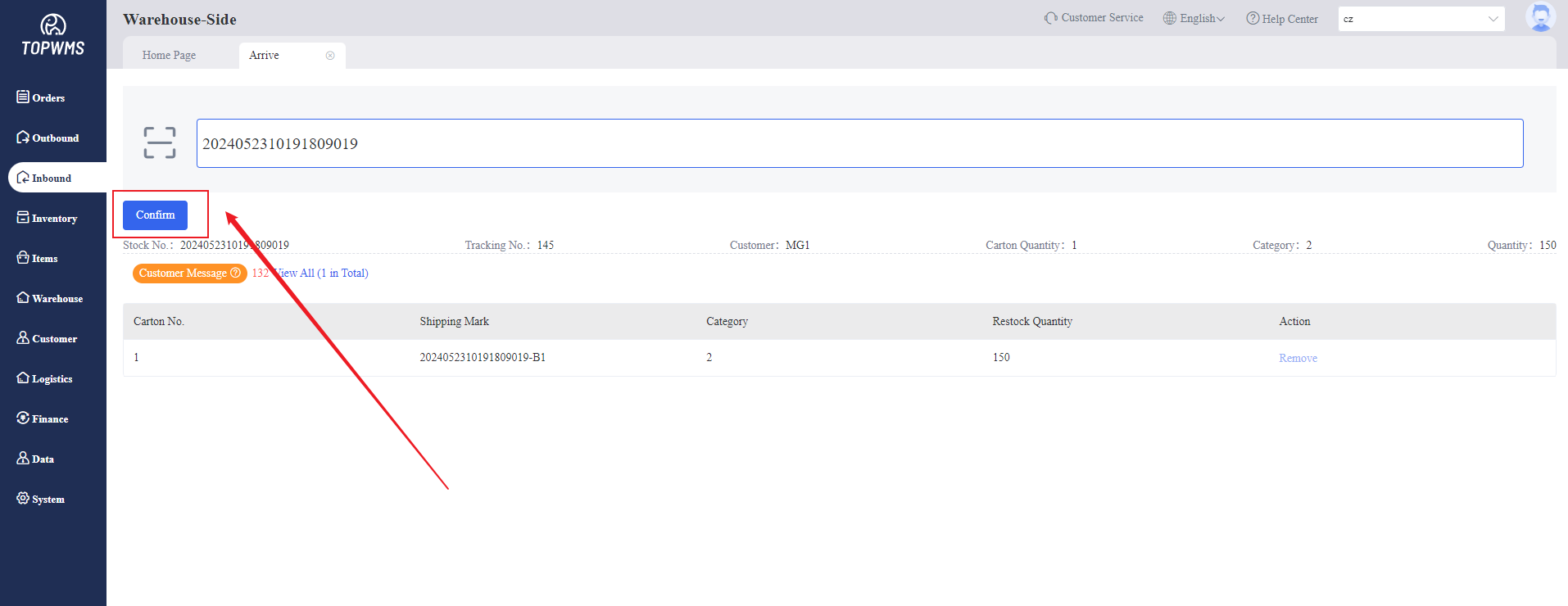The height and width of the screenshot is (606, 1568).
Task: Open the Help Center
Action: coord(1282,19)
